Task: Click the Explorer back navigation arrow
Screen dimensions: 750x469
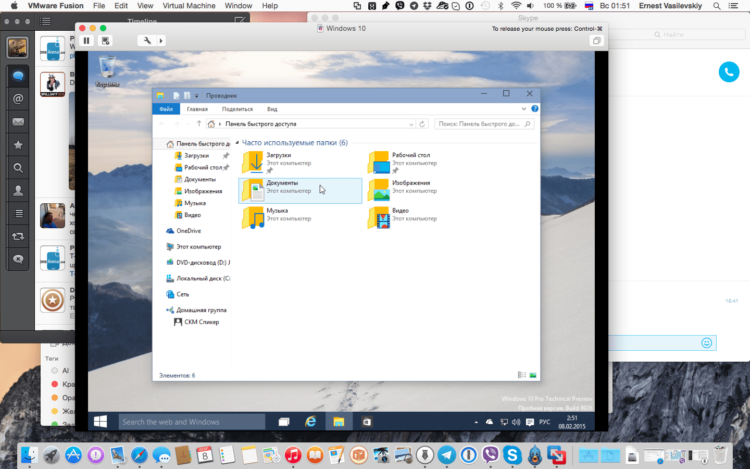Action: point(162,124)
